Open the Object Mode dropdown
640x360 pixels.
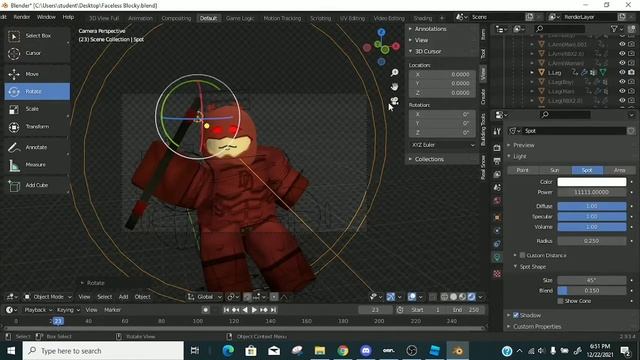pyautogui.click(x=47, y=297)
